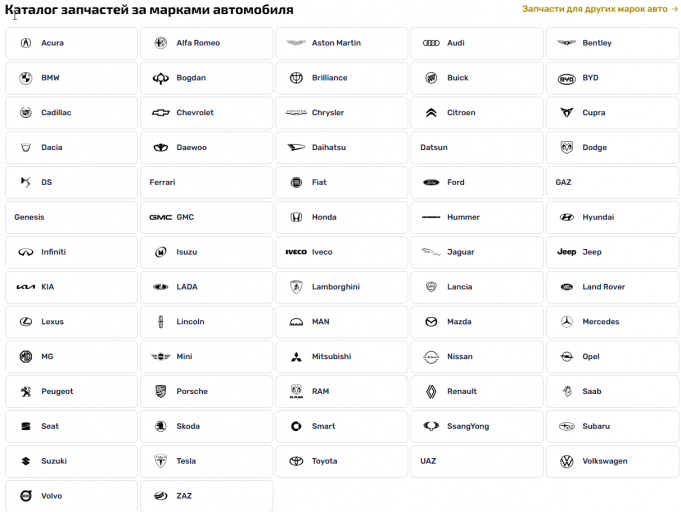
Task: Click the Volkswagen VW logo icon
Action: 566,461
